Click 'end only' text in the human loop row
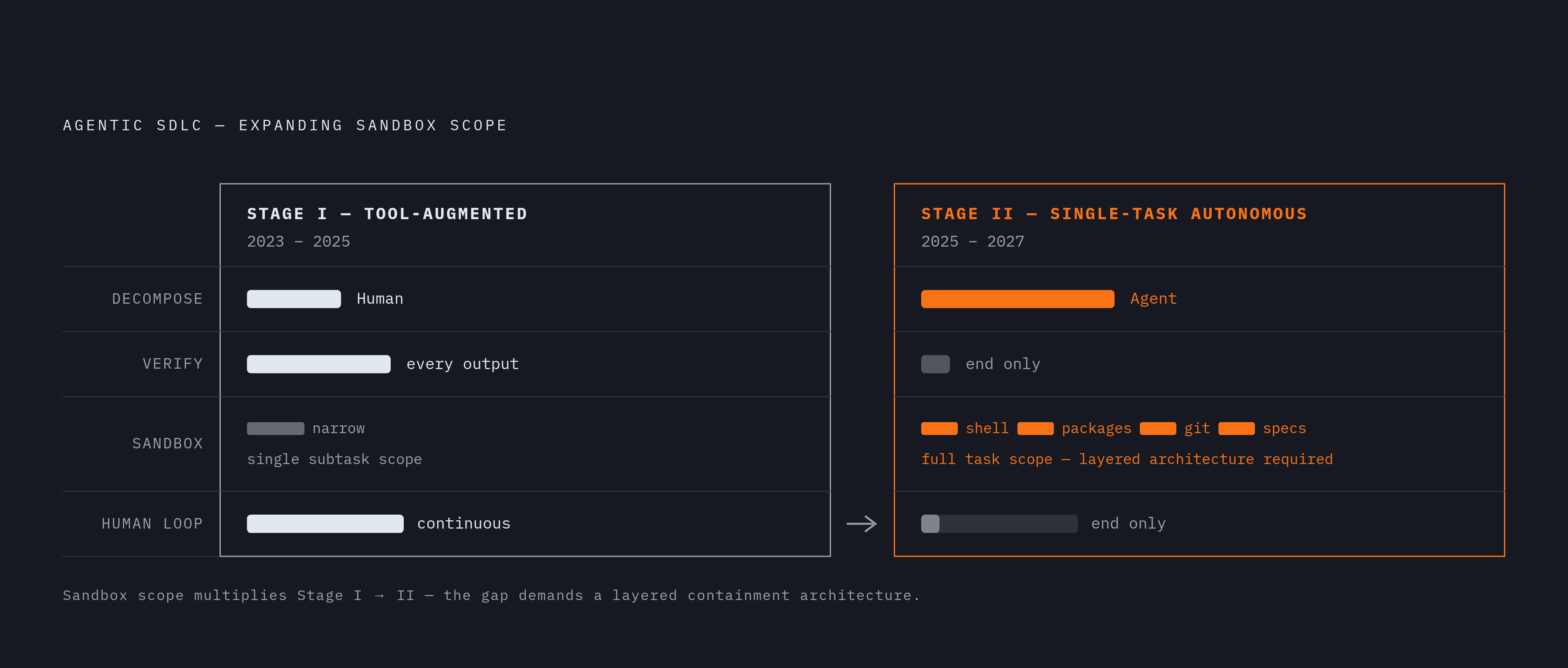Viewport: 1568px width, 668px height. click(x=1129, y=524)
